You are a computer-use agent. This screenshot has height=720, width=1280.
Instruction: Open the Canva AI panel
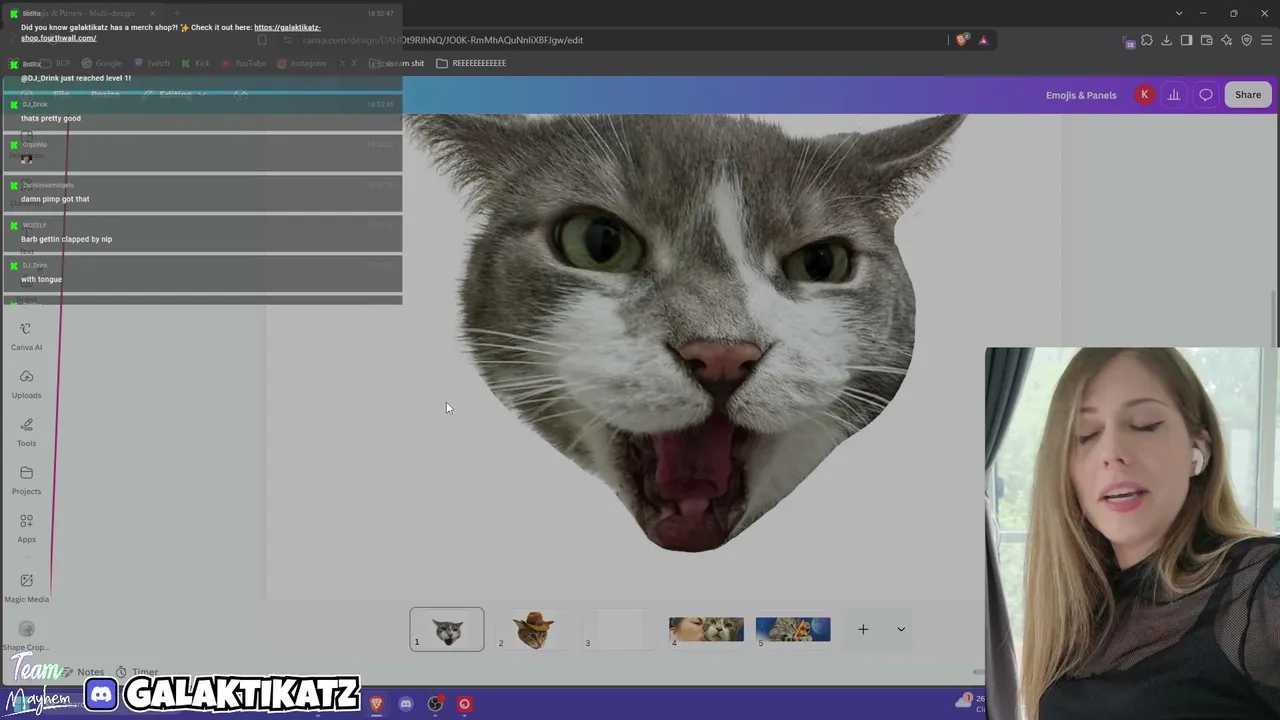(26, 337)
